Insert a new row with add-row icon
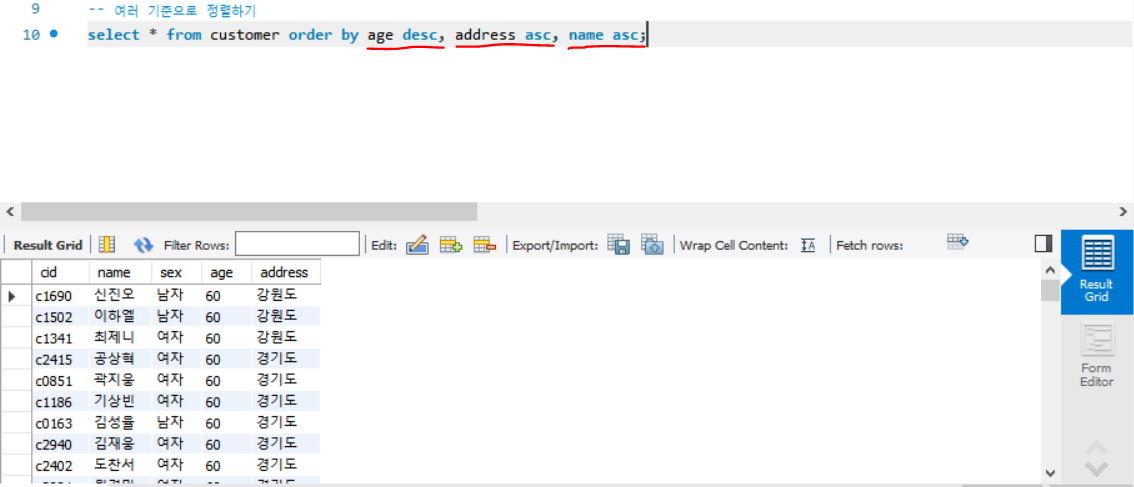The image size is (1134, 487). (x=451, y=245)
